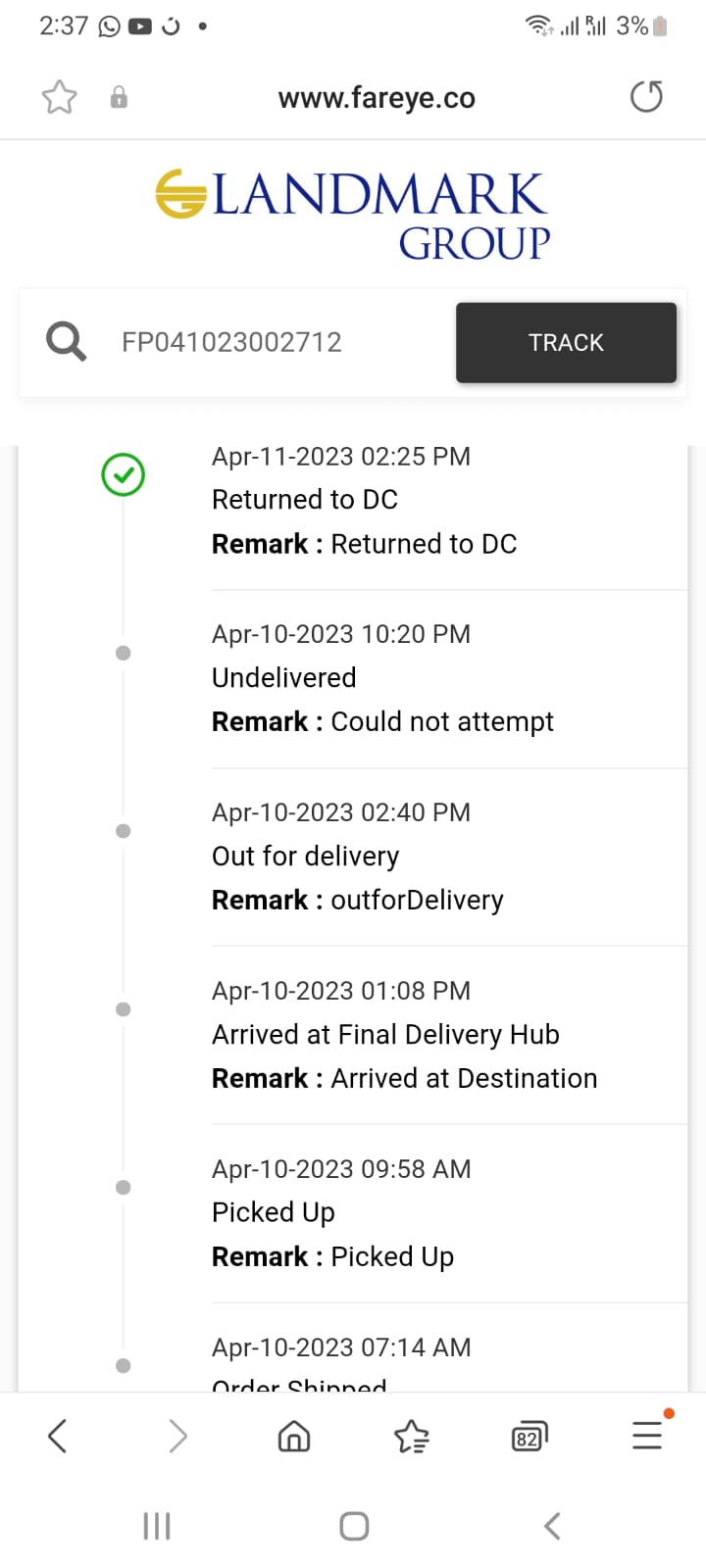Open the tabs switcher showing 82
Image resolution: width=706 pixels, height=1568 pixels.
coord(529,1437)
